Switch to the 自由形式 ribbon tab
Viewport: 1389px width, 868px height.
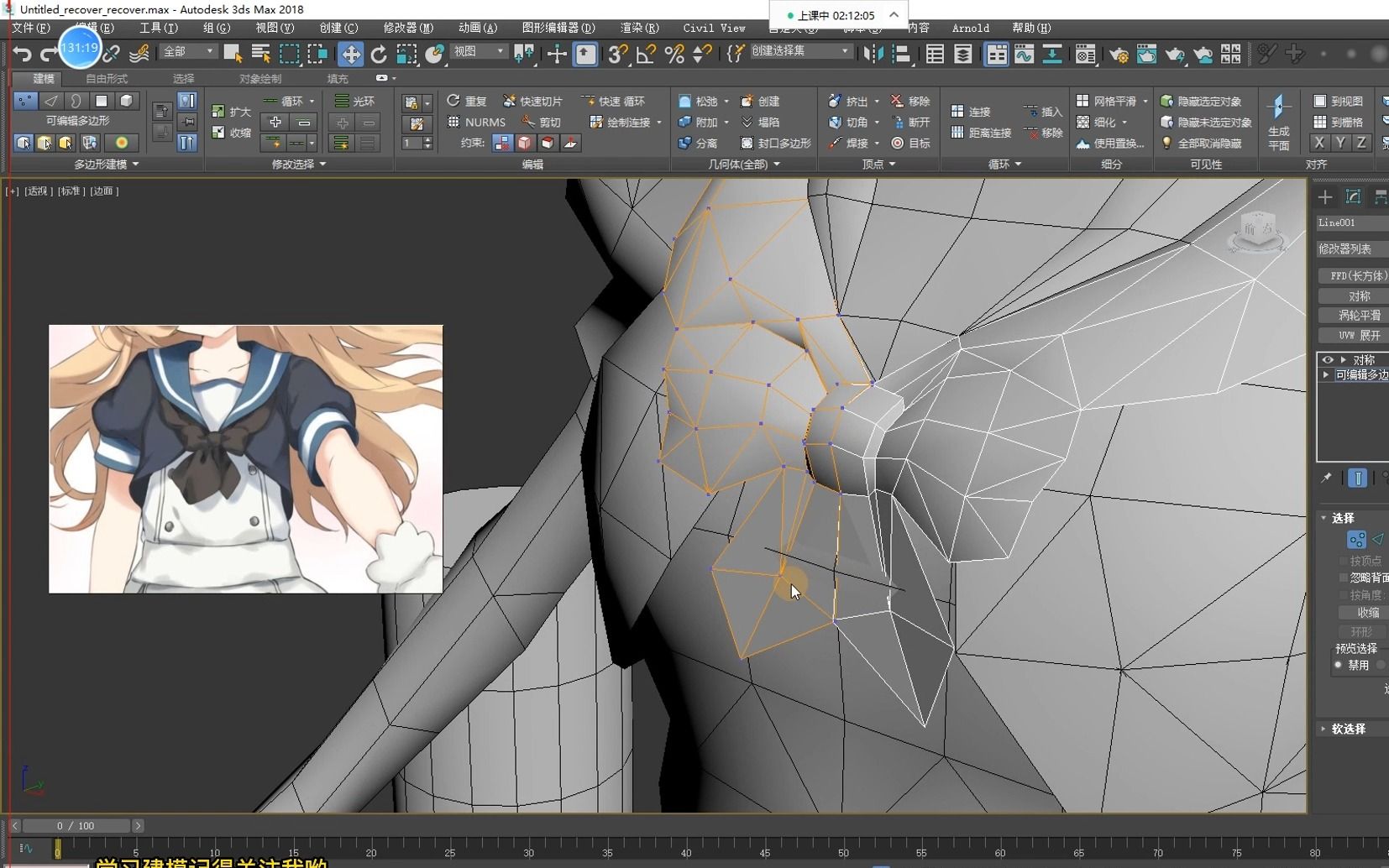(107, 79)
